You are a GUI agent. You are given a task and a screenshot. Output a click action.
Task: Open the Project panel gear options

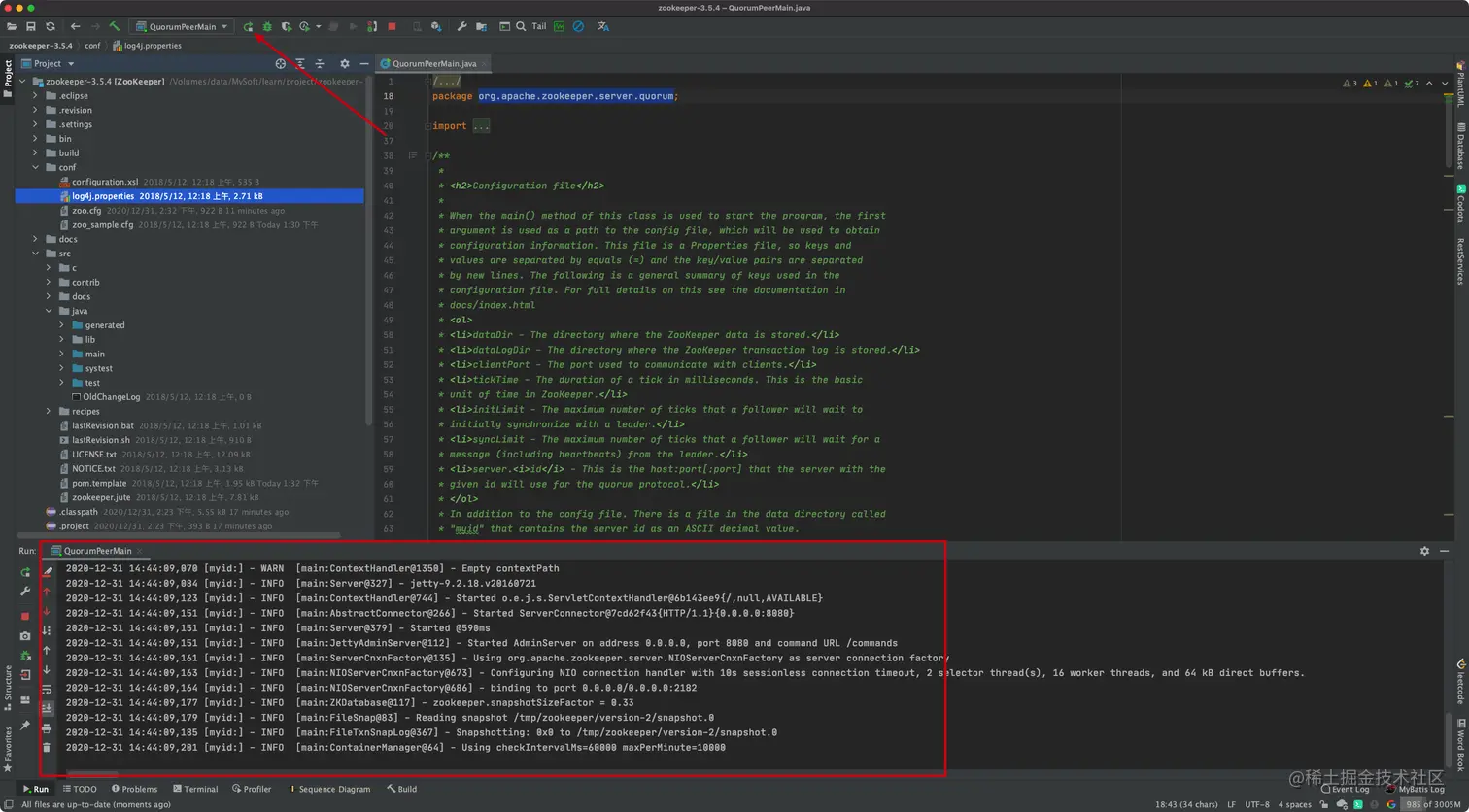(x=344, y=63)
